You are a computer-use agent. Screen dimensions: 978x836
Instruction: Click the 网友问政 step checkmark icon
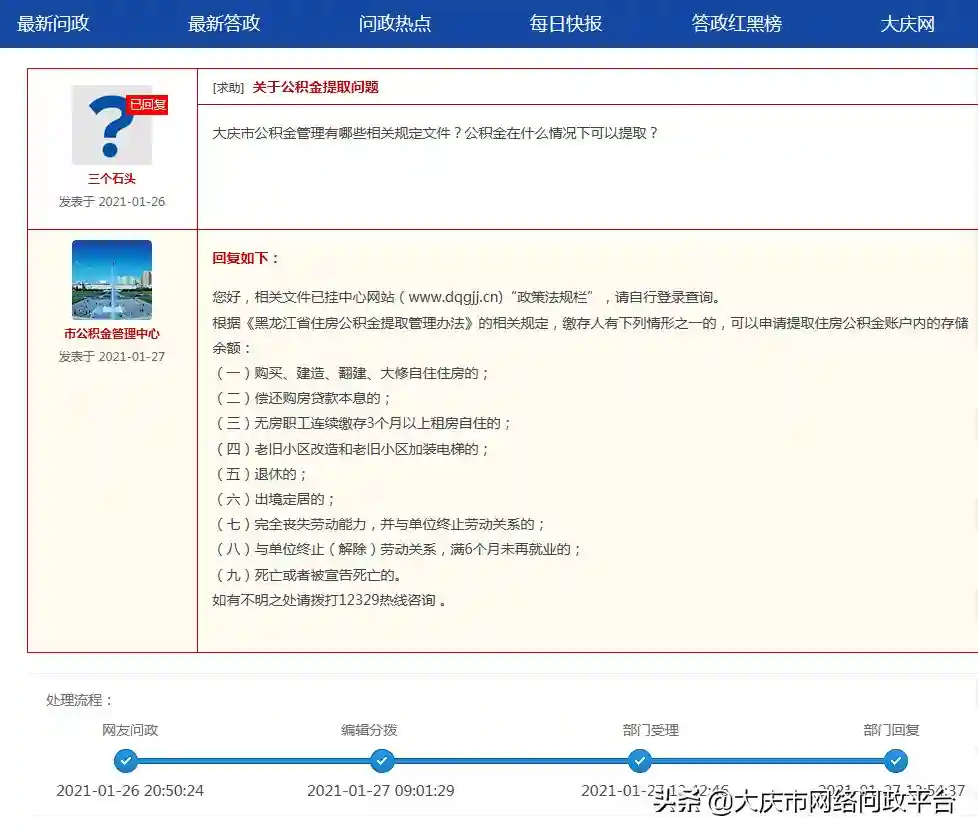pos(125,761)
